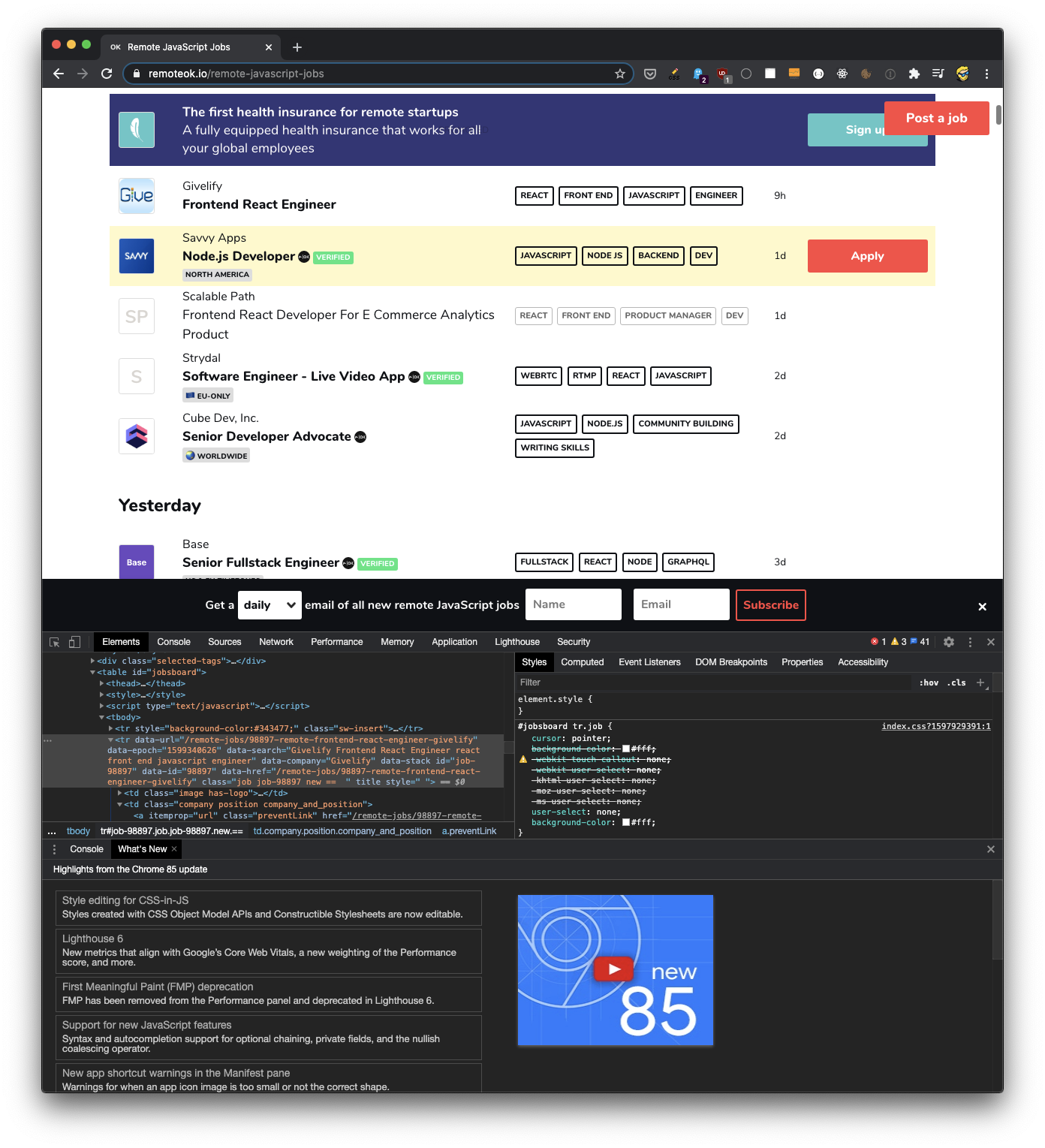This screenshot has height=1148, width=1045.
Task: Expand the thead node in Elements tree
Action: [102, 683]
